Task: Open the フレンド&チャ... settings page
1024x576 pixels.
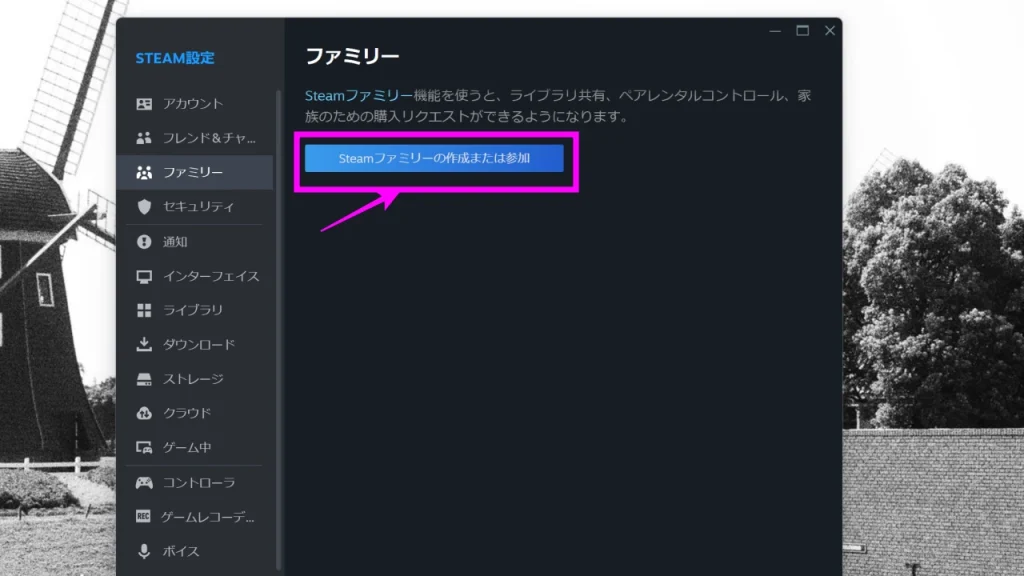Action: 195,138
